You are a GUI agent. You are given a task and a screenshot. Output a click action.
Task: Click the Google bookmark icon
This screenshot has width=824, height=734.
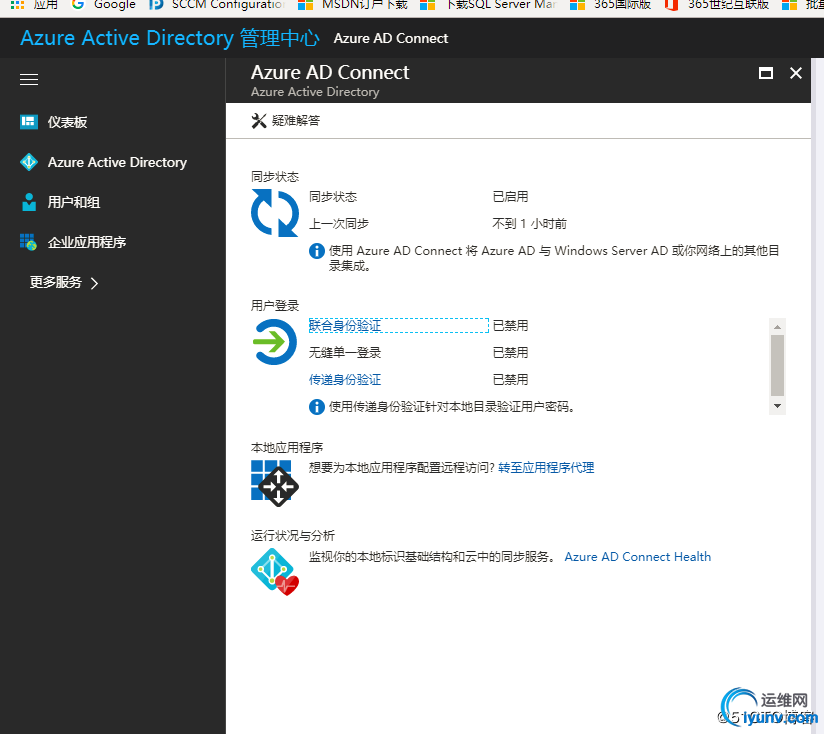78,5
